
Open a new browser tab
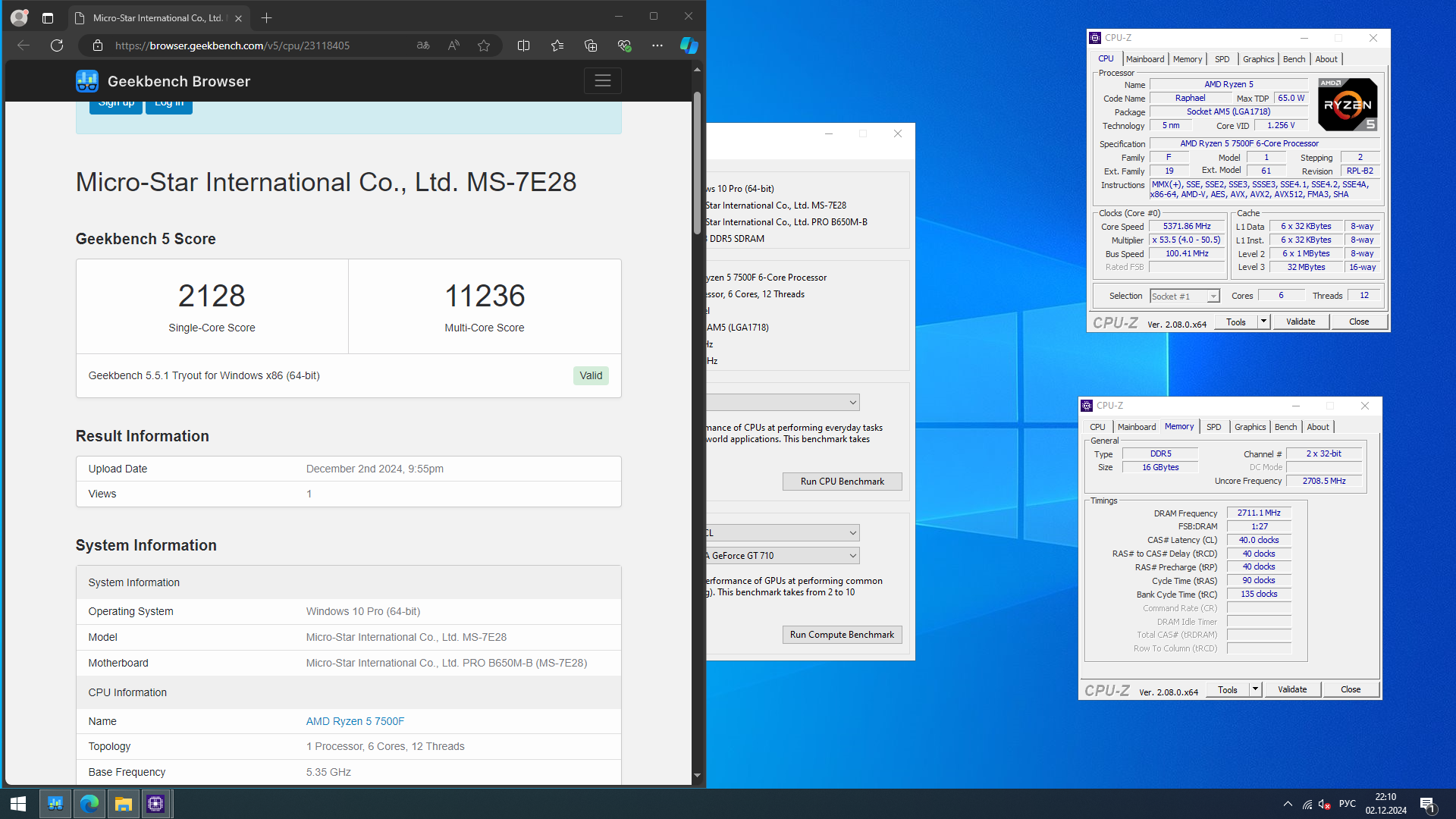[x=266, y=17]
